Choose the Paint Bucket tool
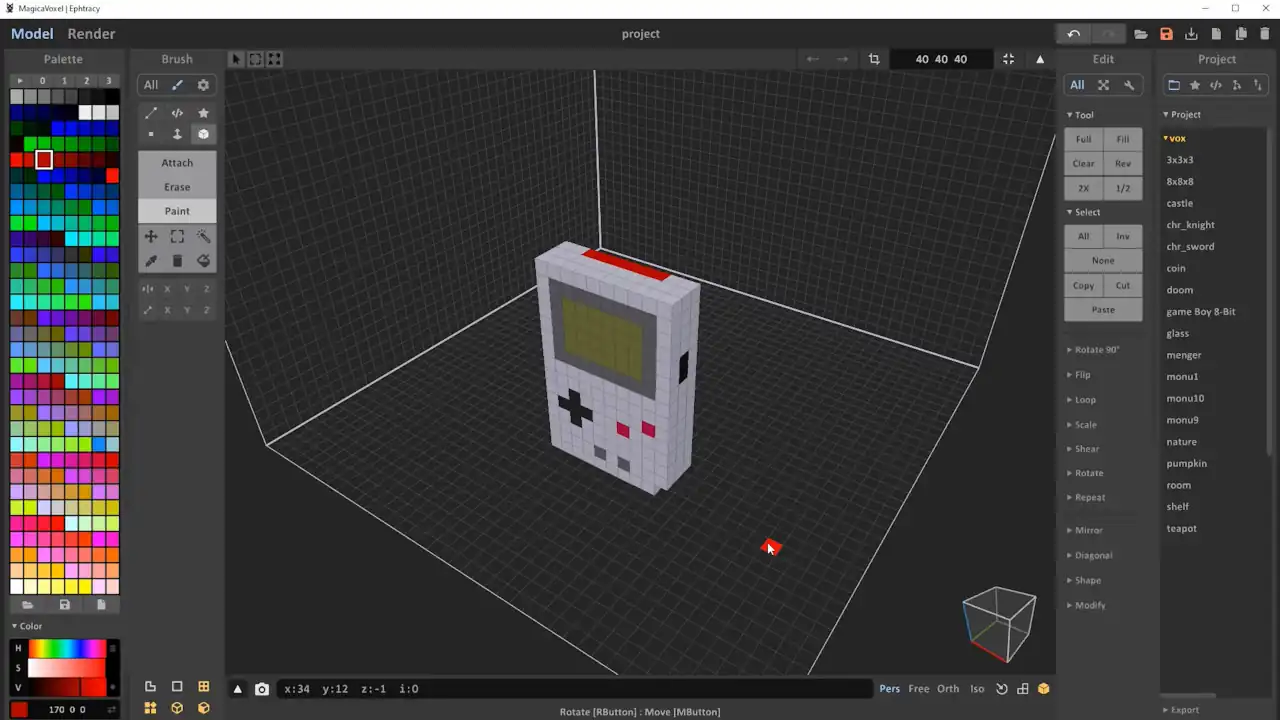The image size is (1280, 720). [x=203, y=261]
